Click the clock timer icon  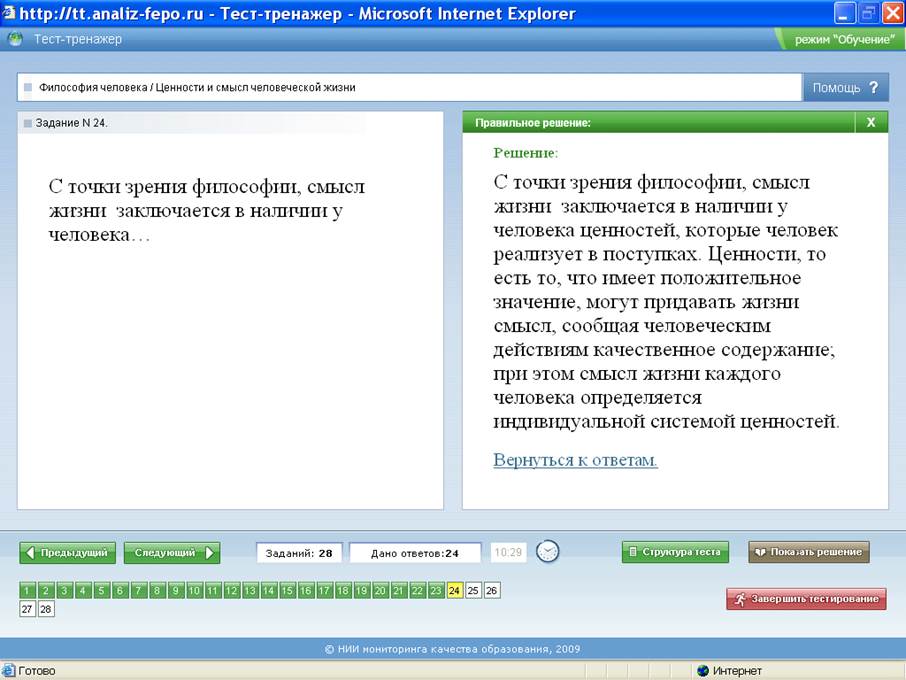[x=547, y=551]
